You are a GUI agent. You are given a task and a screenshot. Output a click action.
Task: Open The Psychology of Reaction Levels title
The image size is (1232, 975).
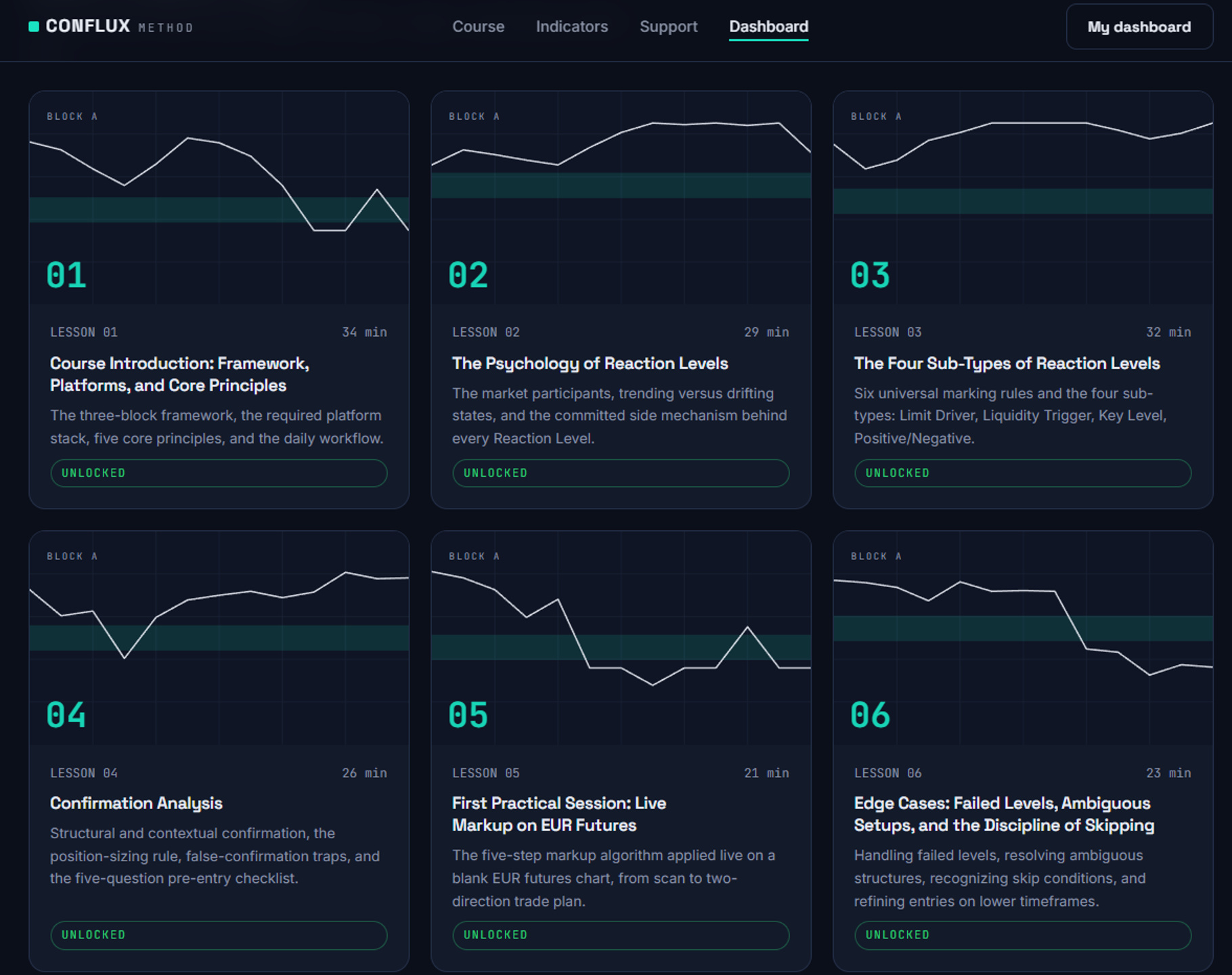590,364
